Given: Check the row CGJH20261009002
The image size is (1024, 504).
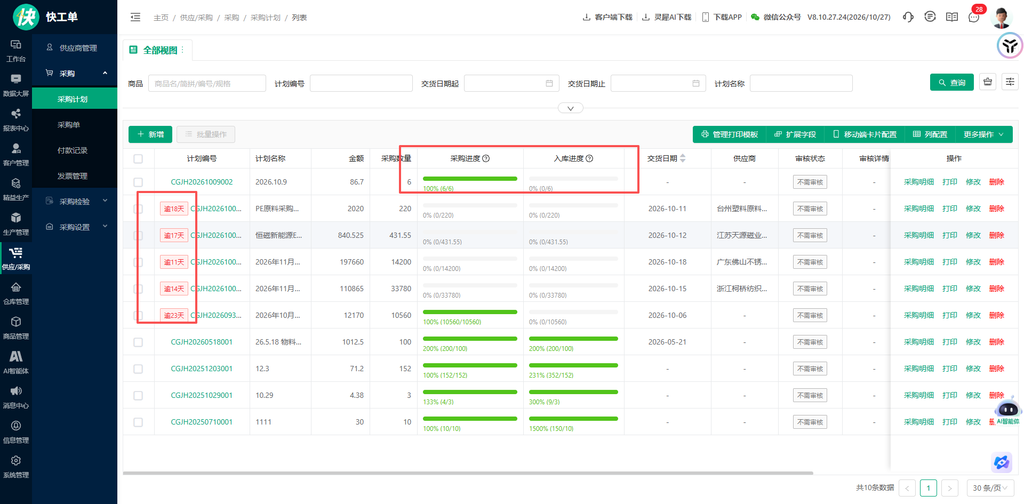Looking at the screenshot, I should coord(138,181).
